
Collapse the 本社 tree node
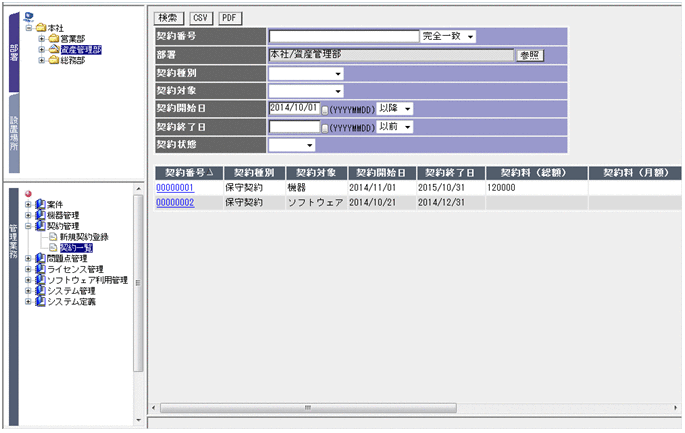point(29,28)
